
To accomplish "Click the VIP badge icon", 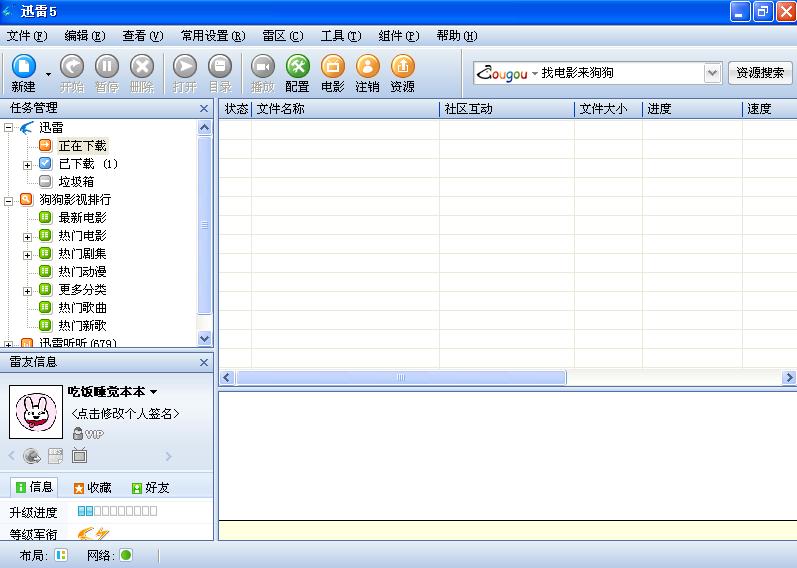I will [x=88, y=434].
